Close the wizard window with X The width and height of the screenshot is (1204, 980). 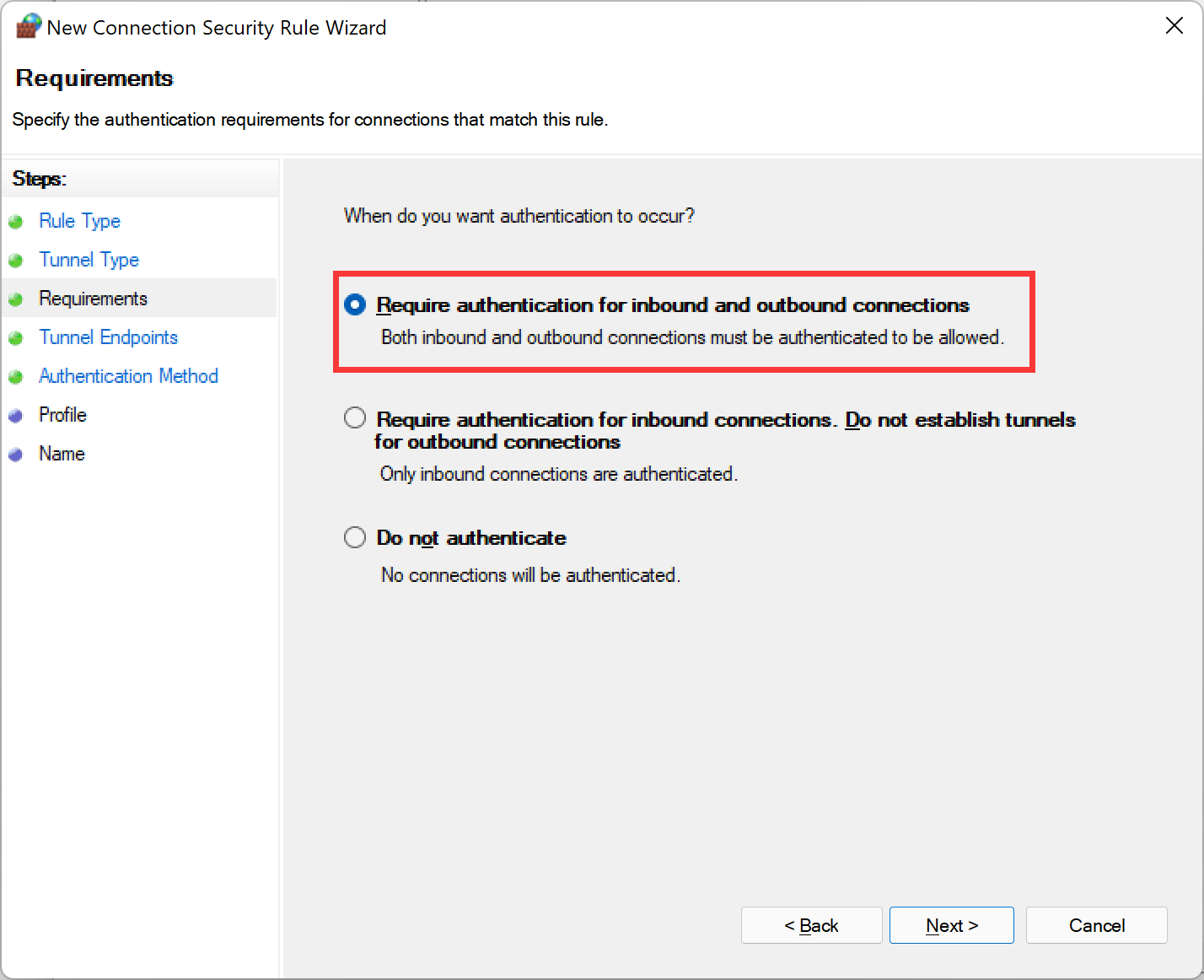click(x=1174, y=26)
